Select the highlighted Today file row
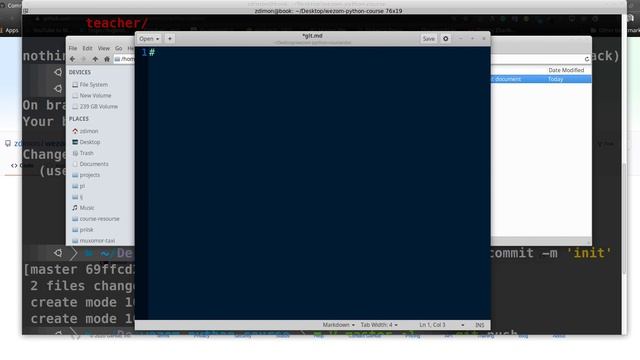640x360 pixels. click(x=541, y=79)
